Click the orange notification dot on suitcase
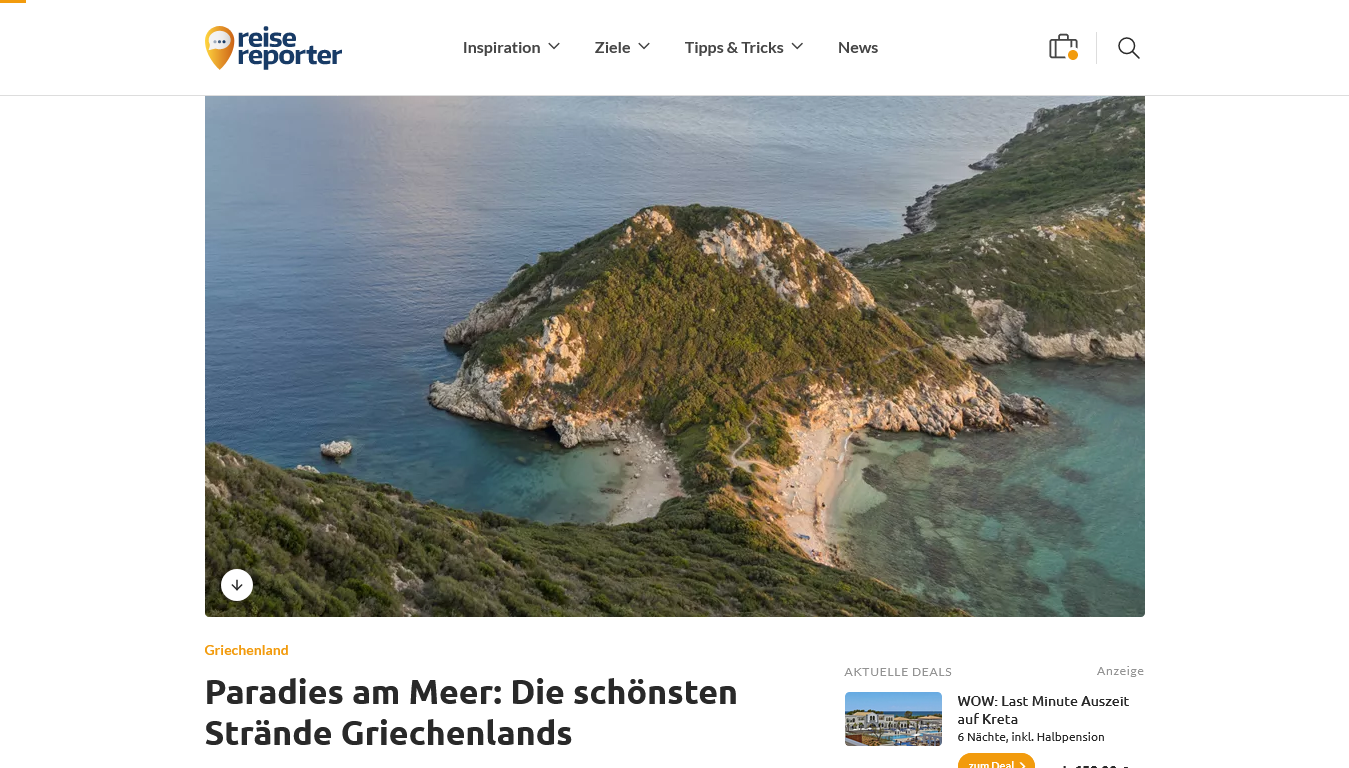The height and width of the screenshot is (768, 1349). click(x=1072, y=55)
